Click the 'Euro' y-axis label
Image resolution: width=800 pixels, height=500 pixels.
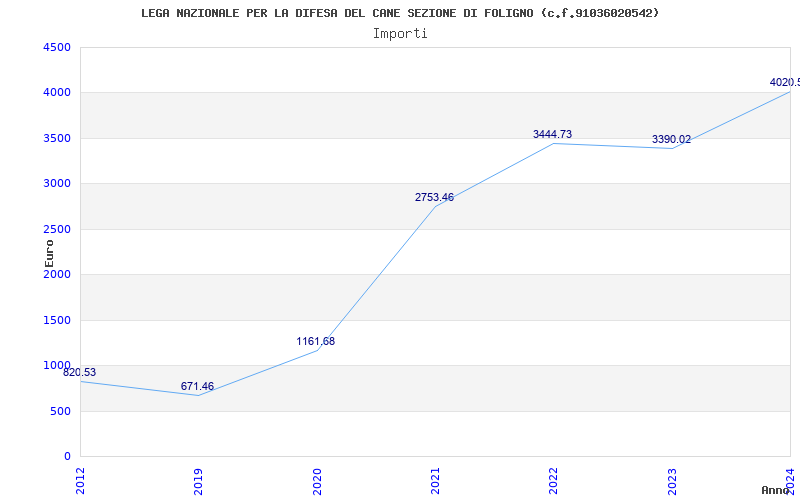(x=49, y=253)
